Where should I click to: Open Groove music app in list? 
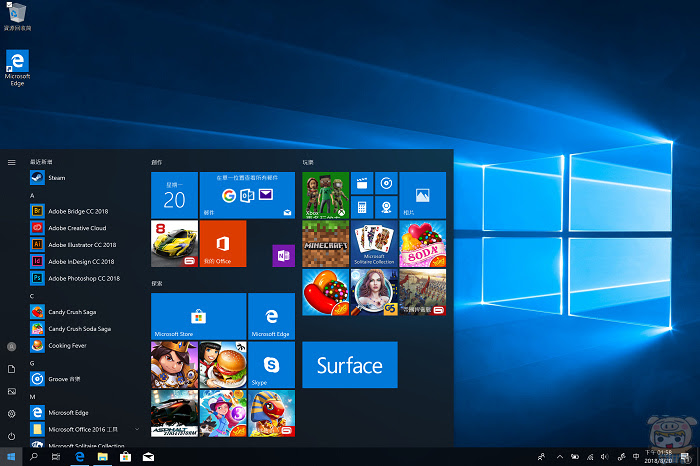(x=85, y=379)
